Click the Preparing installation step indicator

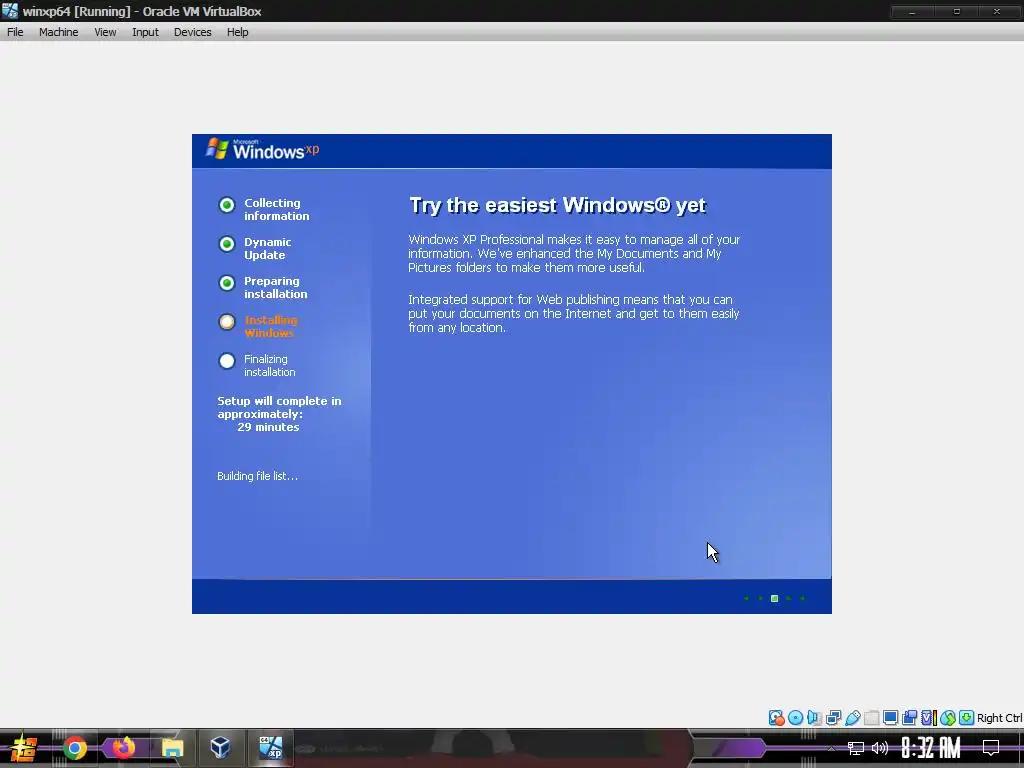tap(227, 283)
